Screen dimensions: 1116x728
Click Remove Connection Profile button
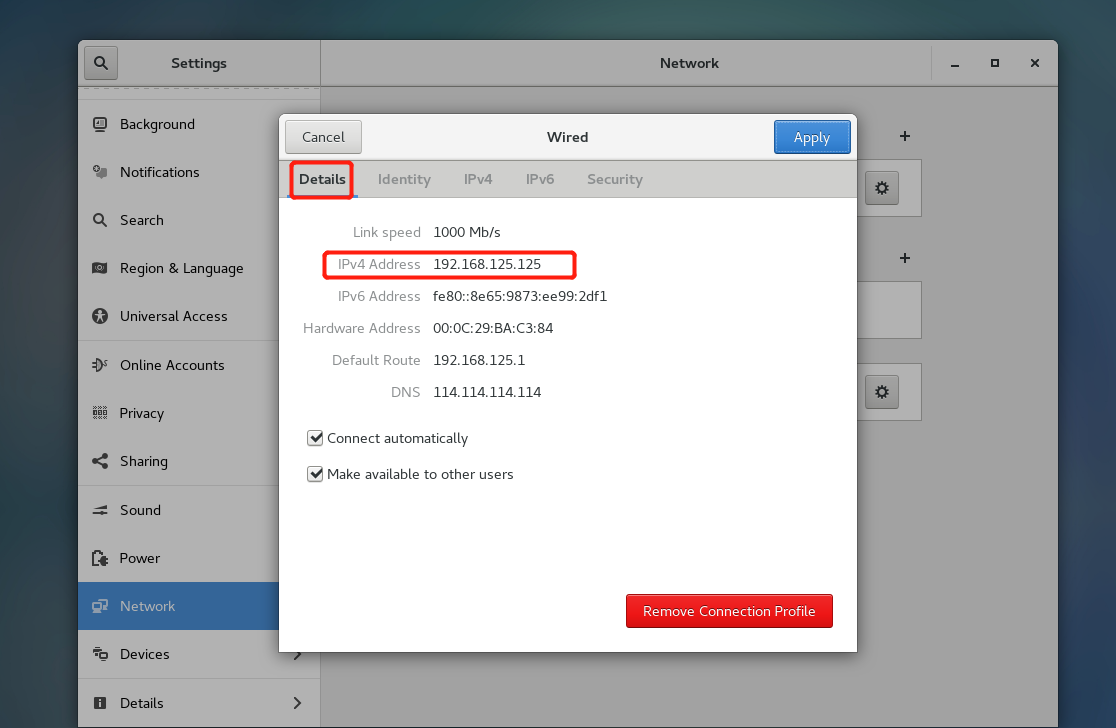(x=729, y=611)
